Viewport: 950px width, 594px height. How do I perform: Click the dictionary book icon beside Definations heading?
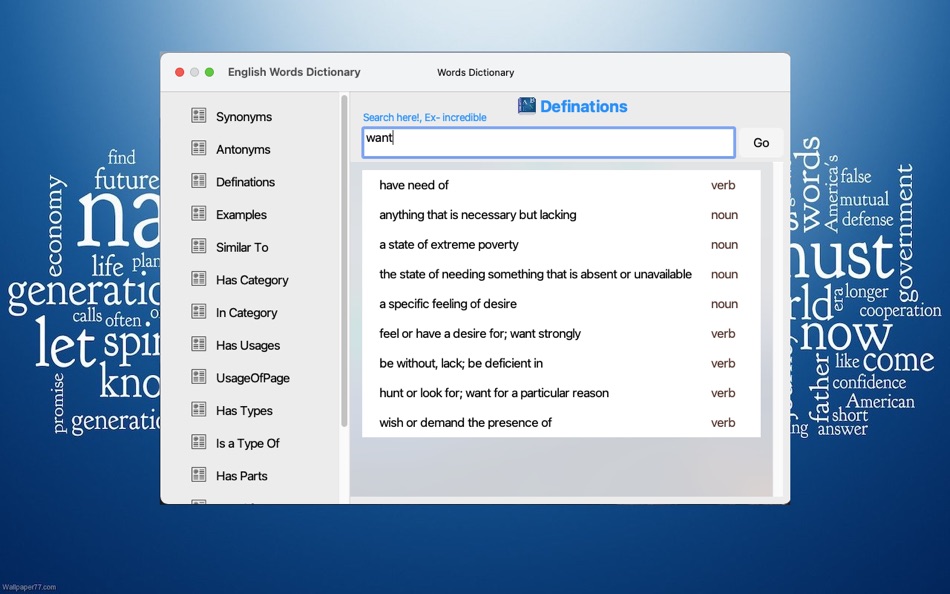point(527,106)
